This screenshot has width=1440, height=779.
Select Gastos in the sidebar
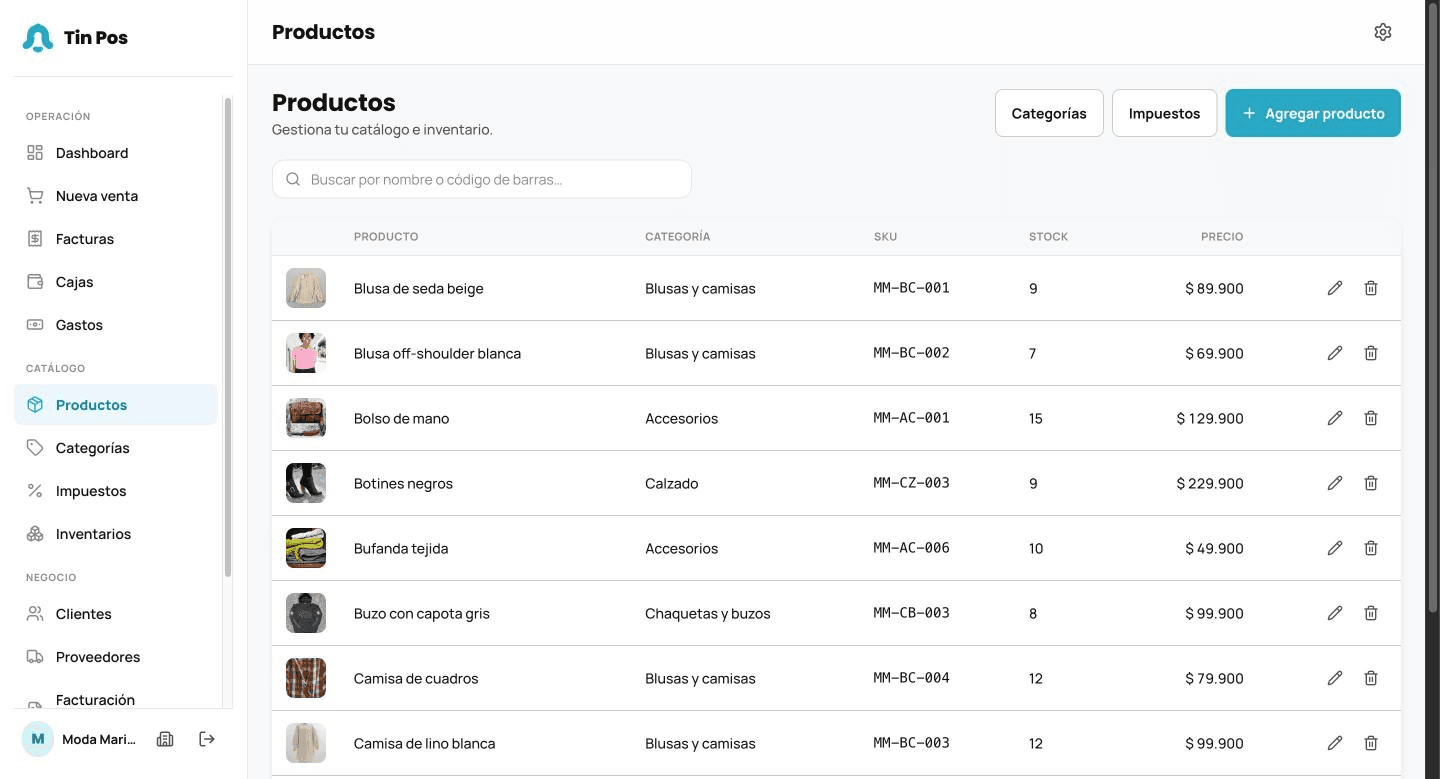(116, 325)
